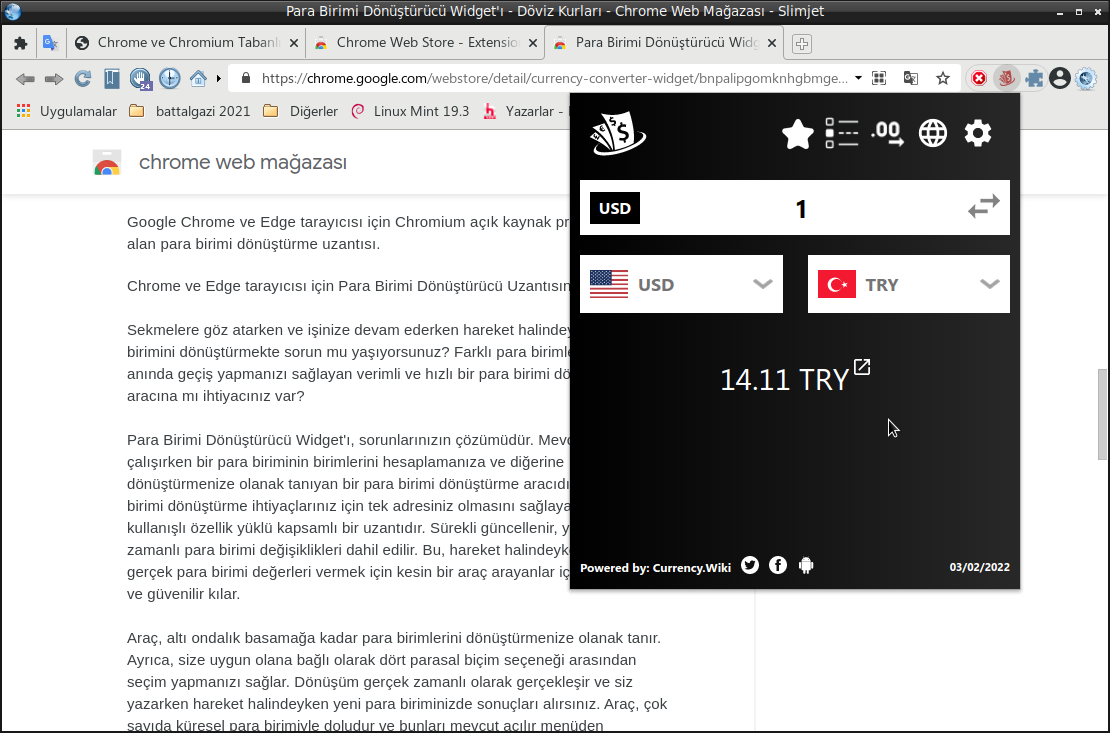Click the URL address field
The width and height of the screenshot is (1110, 733).
pos(554,78)
